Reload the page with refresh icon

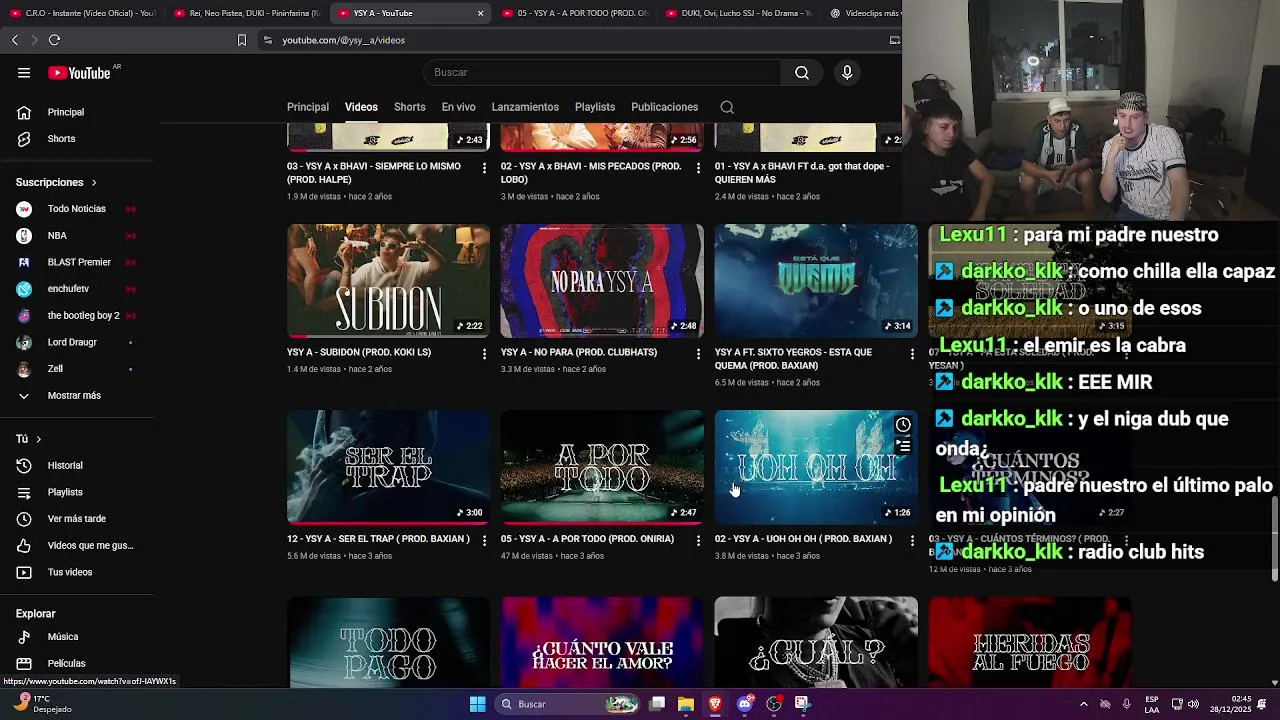(54, 40)
